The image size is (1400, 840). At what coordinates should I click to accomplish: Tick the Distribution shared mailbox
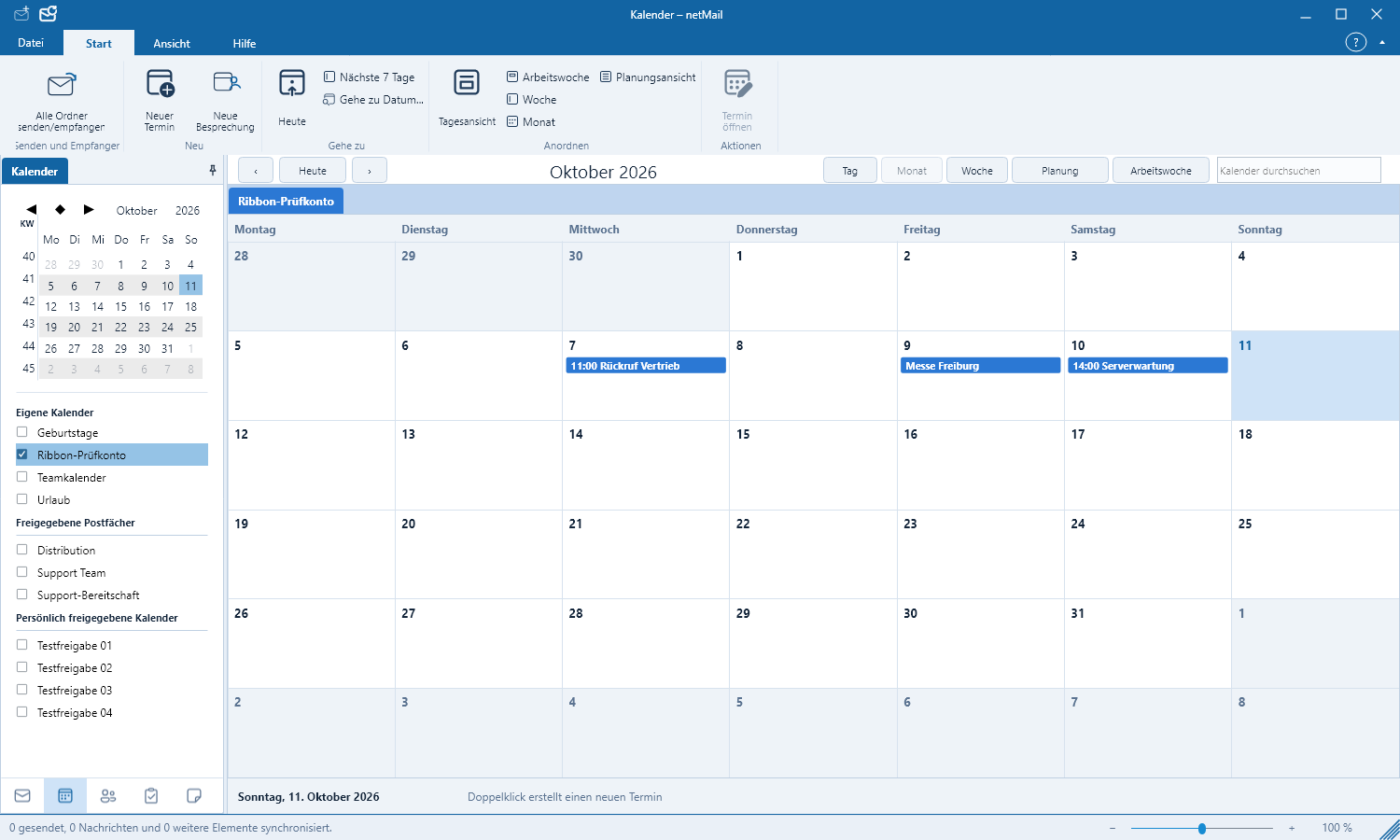pos(22,550)
